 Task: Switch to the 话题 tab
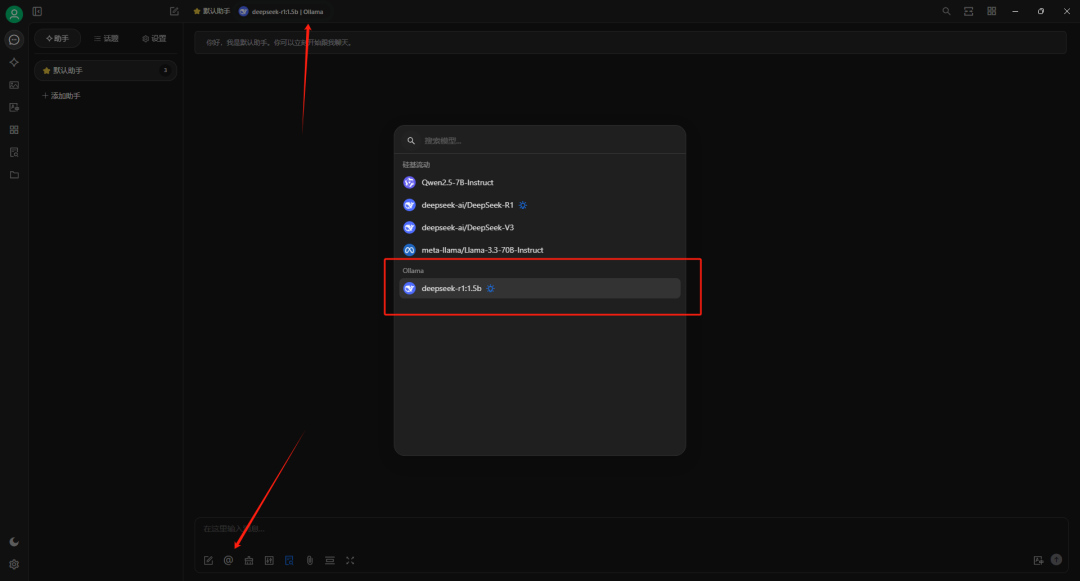106,39
